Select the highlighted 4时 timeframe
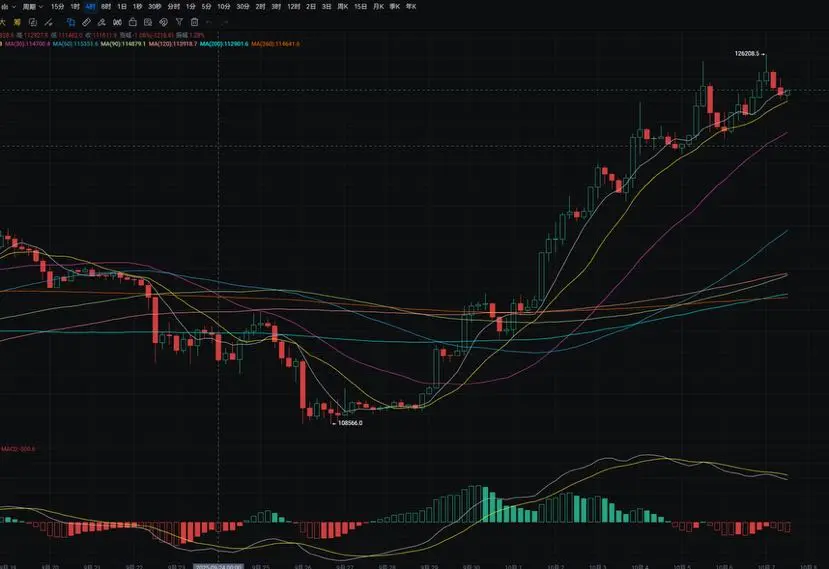Image resolution: width=829 pixels, height=569 pixels. click(90, 7)
